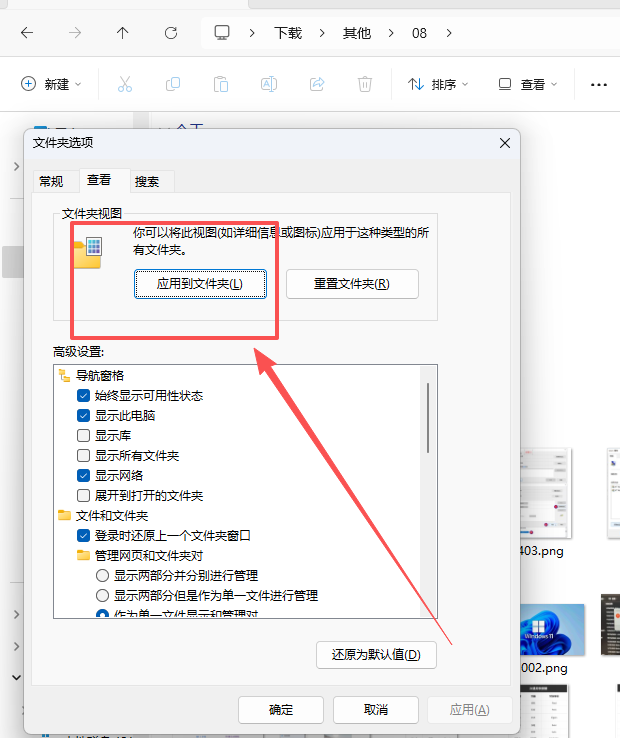The width and height of the screenshot is (620, 738).
Task: Click the Delete trash can icon
Action: 365,85
